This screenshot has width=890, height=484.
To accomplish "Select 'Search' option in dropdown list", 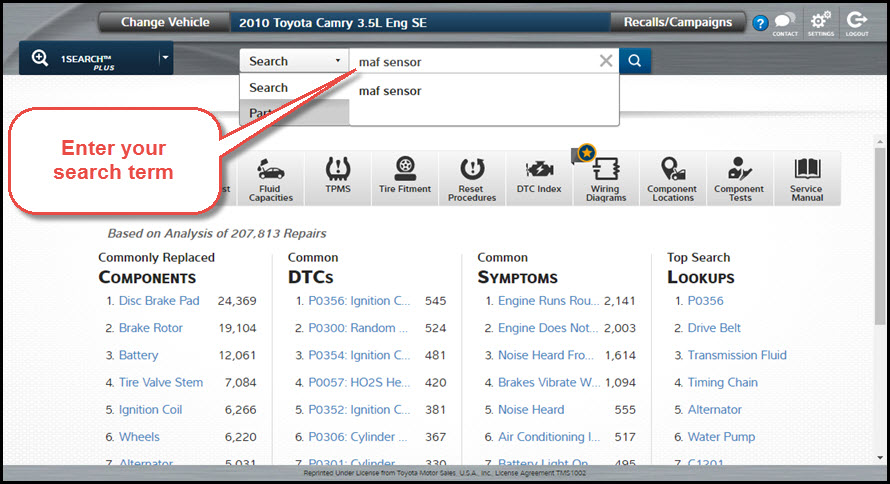I will tap(269, 88).
